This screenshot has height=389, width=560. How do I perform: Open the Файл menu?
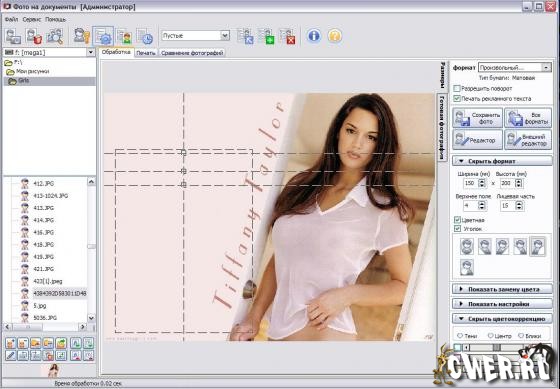coord(11,19)
